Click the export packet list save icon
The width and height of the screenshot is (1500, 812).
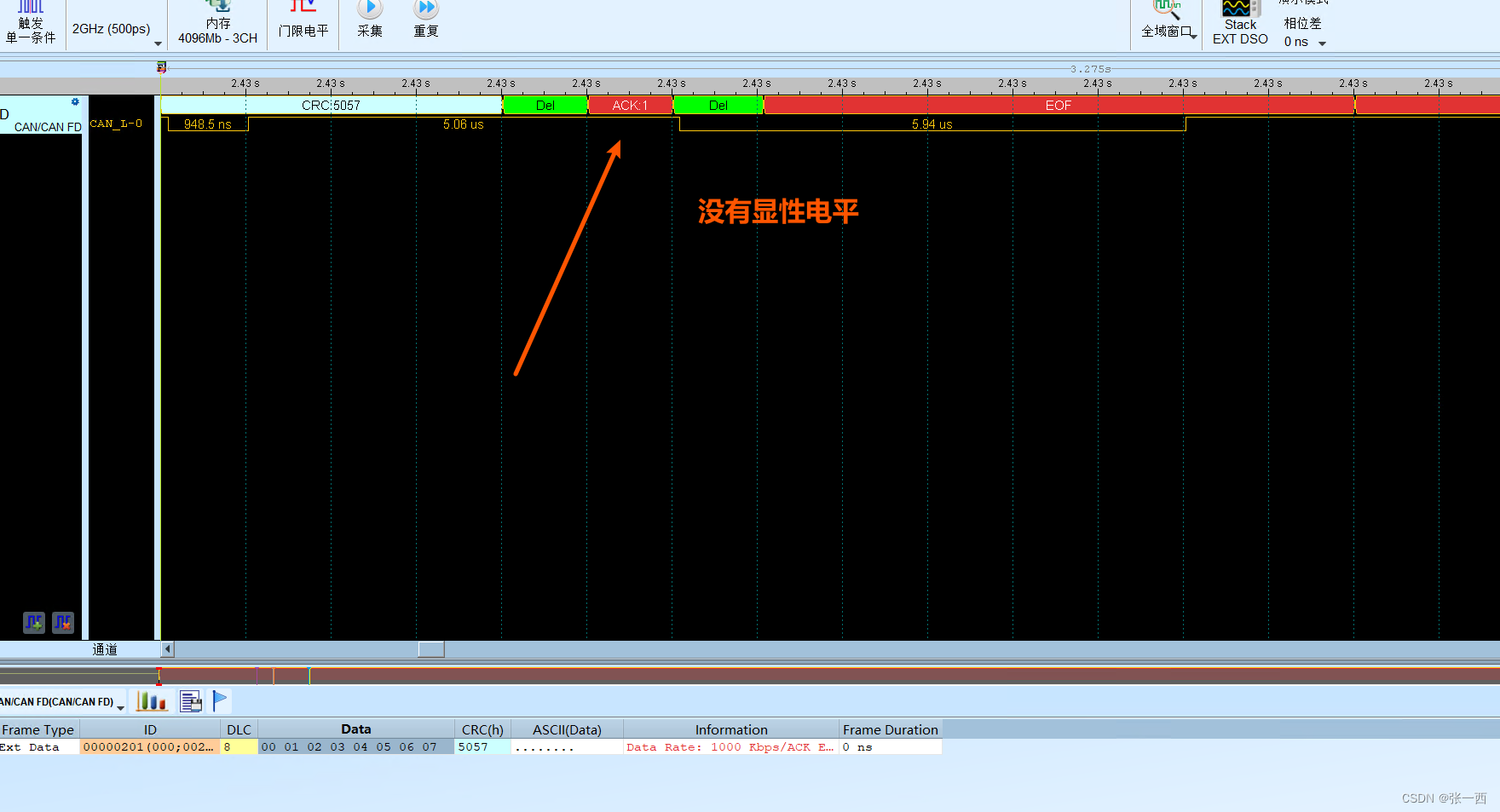click(x=191, y=701)
